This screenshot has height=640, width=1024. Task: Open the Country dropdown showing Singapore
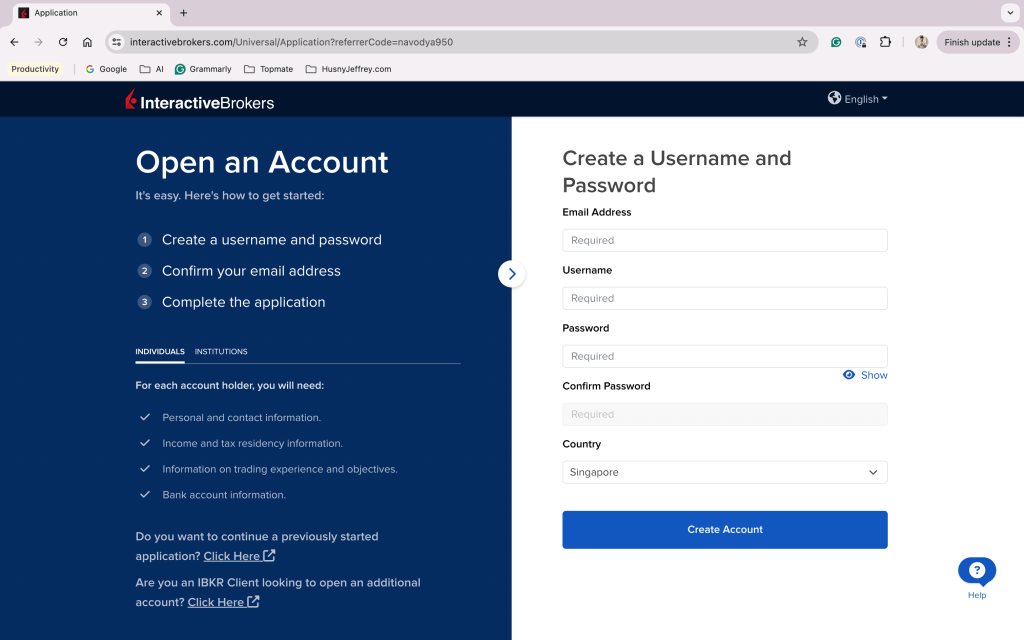tap(724, 472)
